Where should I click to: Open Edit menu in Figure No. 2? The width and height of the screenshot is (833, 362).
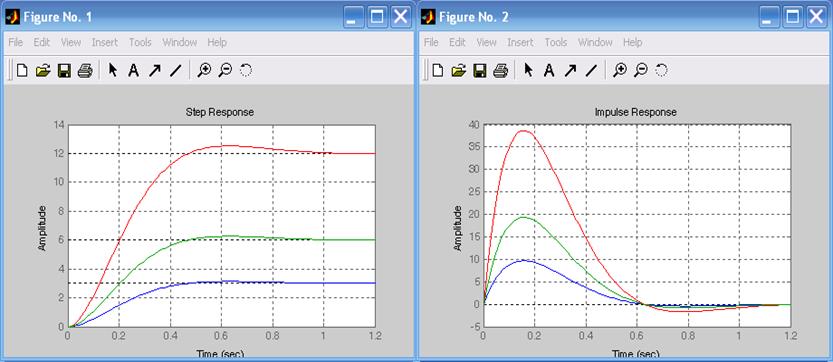[x=457, y=42]
